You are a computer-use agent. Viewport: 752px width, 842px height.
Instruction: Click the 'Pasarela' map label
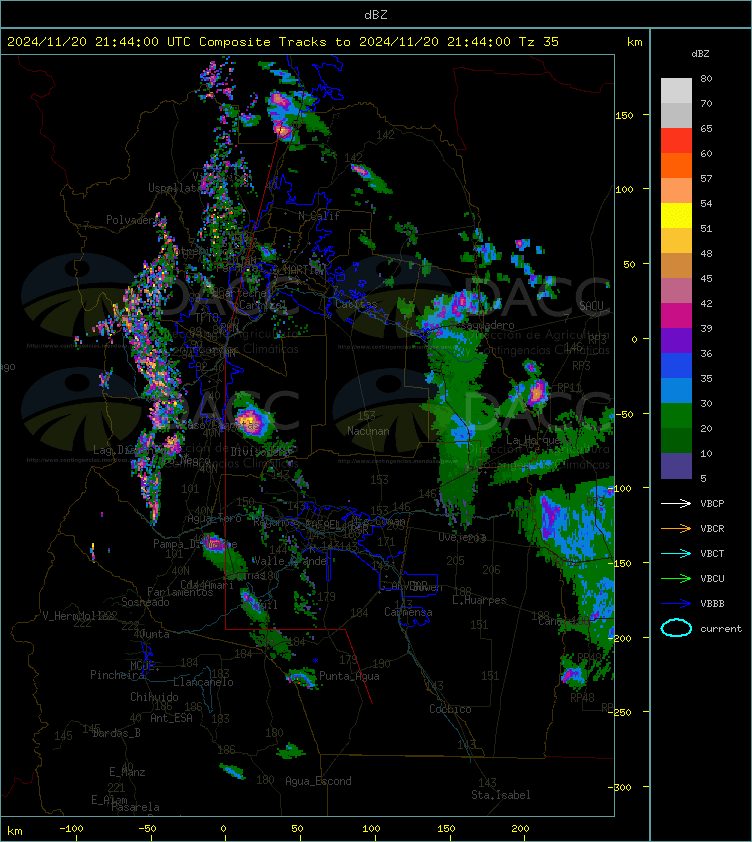[x=135, y=807]
